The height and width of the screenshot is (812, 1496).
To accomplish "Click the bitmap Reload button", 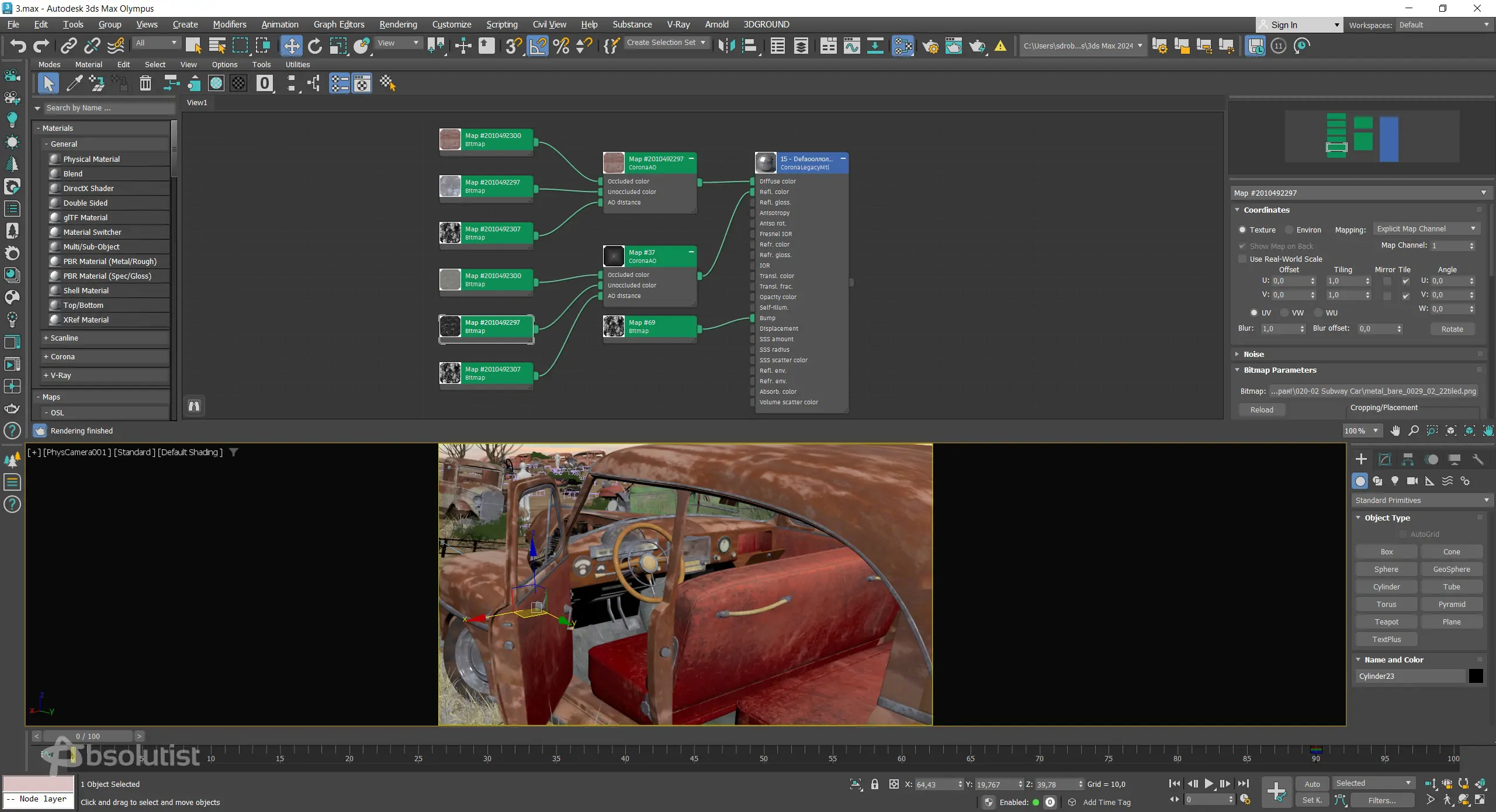I will tap(1262, 410).
